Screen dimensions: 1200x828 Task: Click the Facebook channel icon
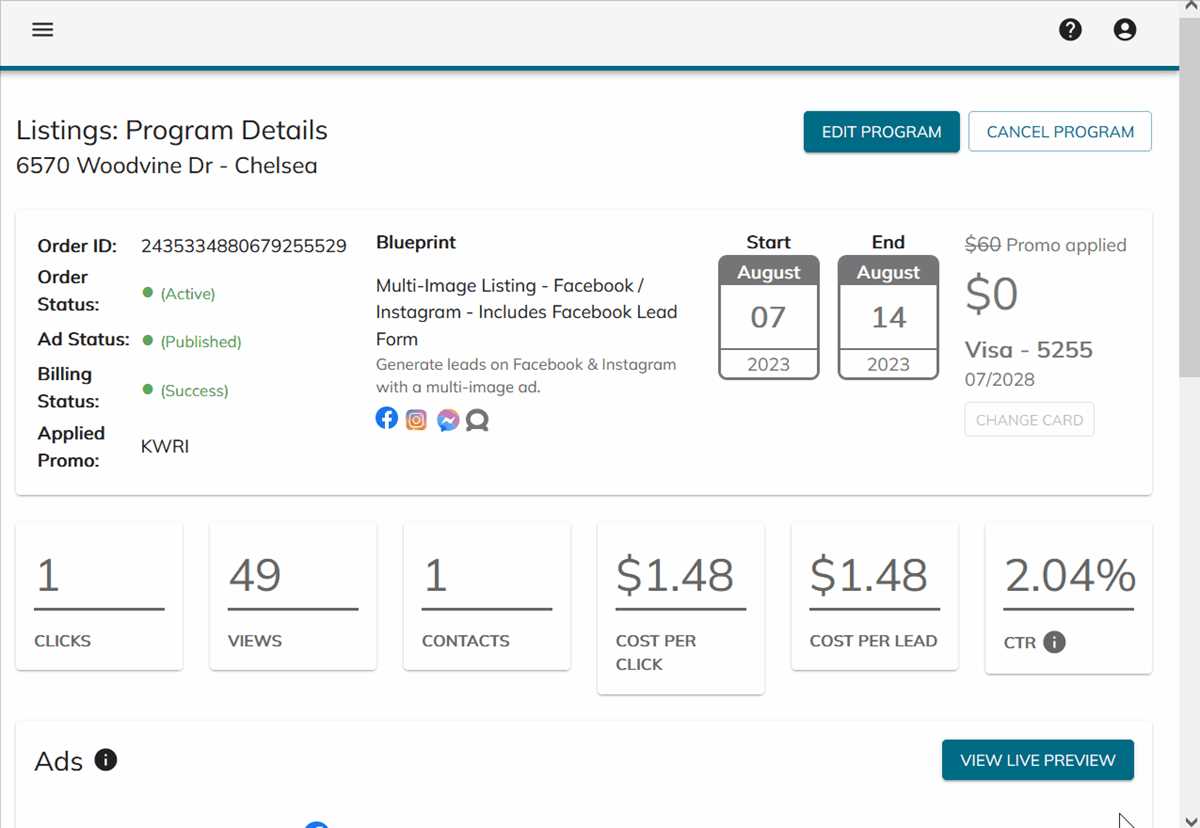coord(387,418)
